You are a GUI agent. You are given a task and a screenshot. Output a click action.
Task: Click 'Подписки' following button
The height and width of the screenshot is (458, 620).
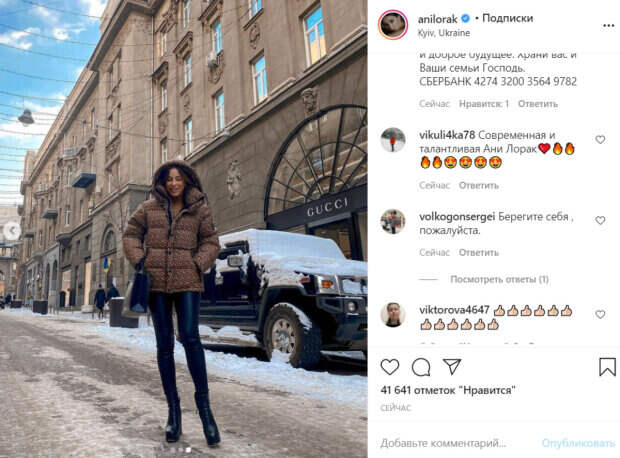point(508,18)
